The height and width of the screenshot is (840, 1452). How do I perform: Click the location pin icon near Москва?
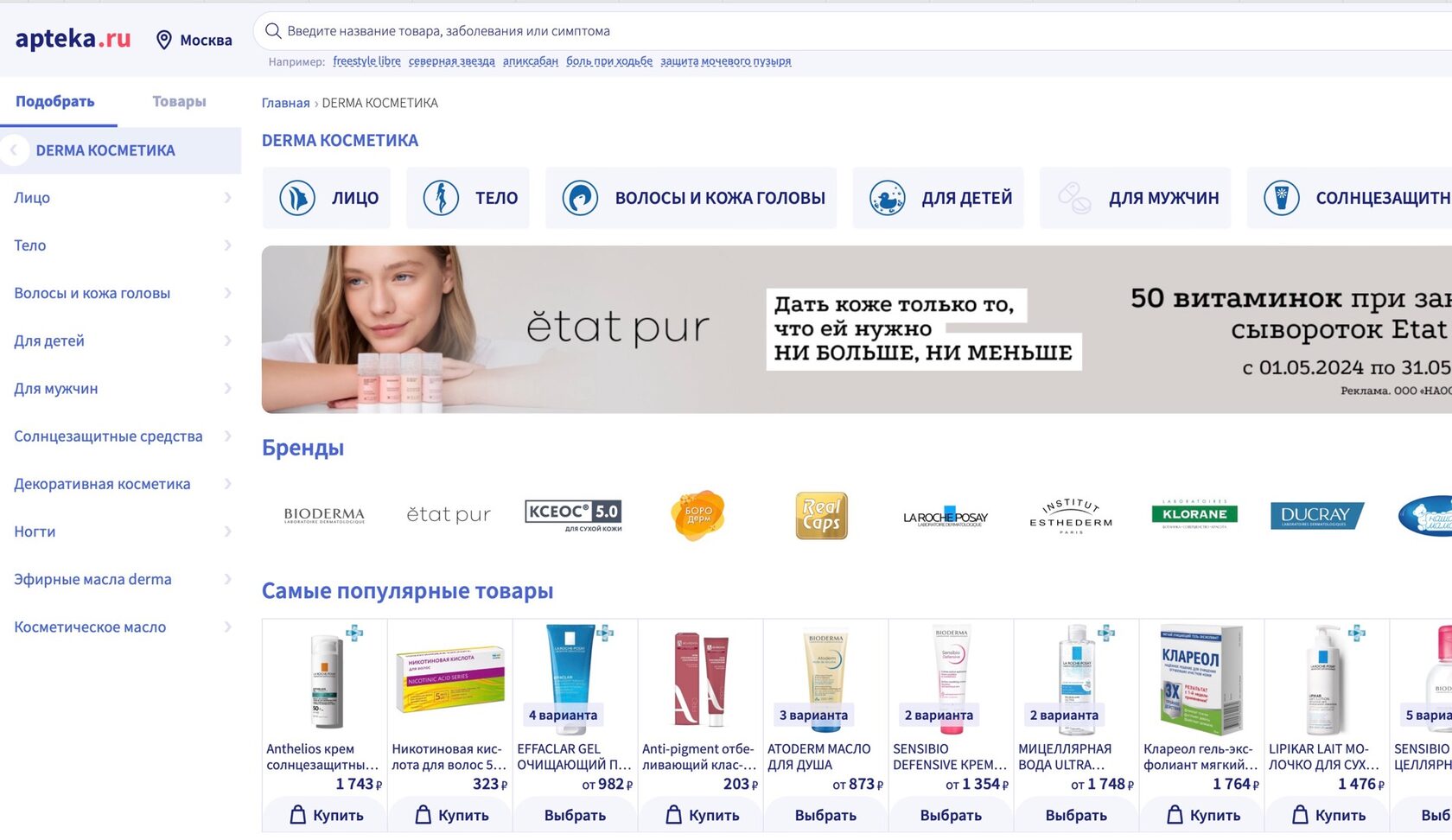(x=163, y=40)
